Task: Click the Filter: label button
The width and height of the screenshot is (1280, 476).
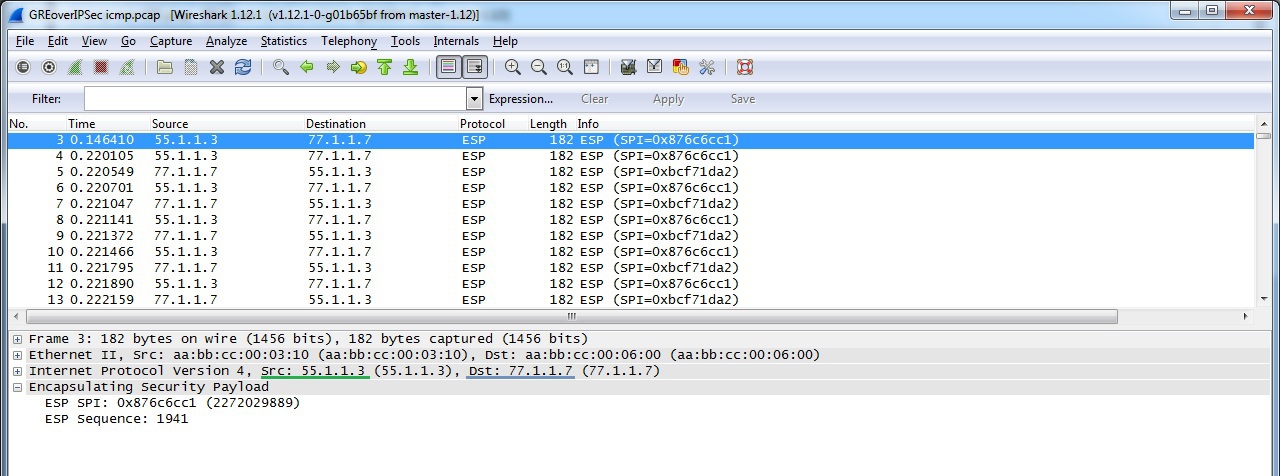Action: (46, 99)
